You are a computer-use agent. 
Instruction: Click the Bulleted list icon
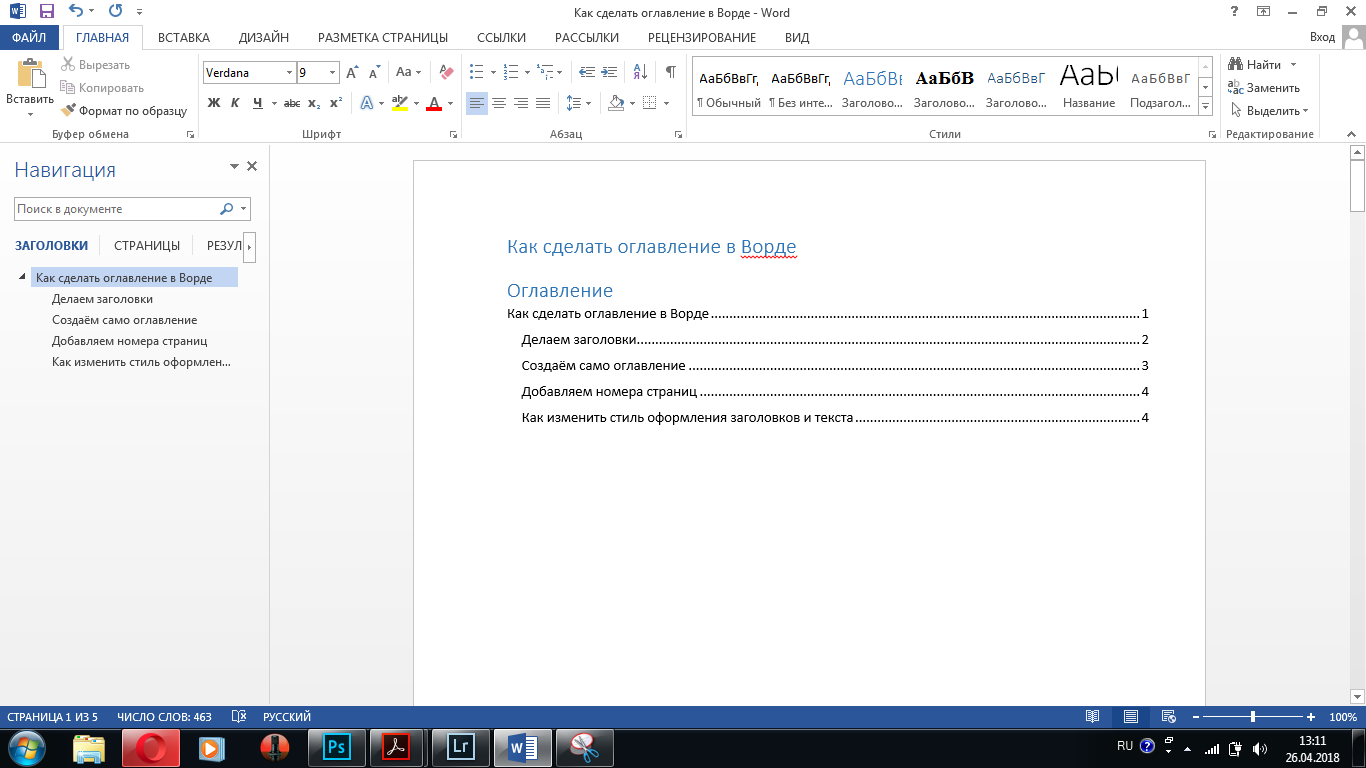tap(477, 72)
